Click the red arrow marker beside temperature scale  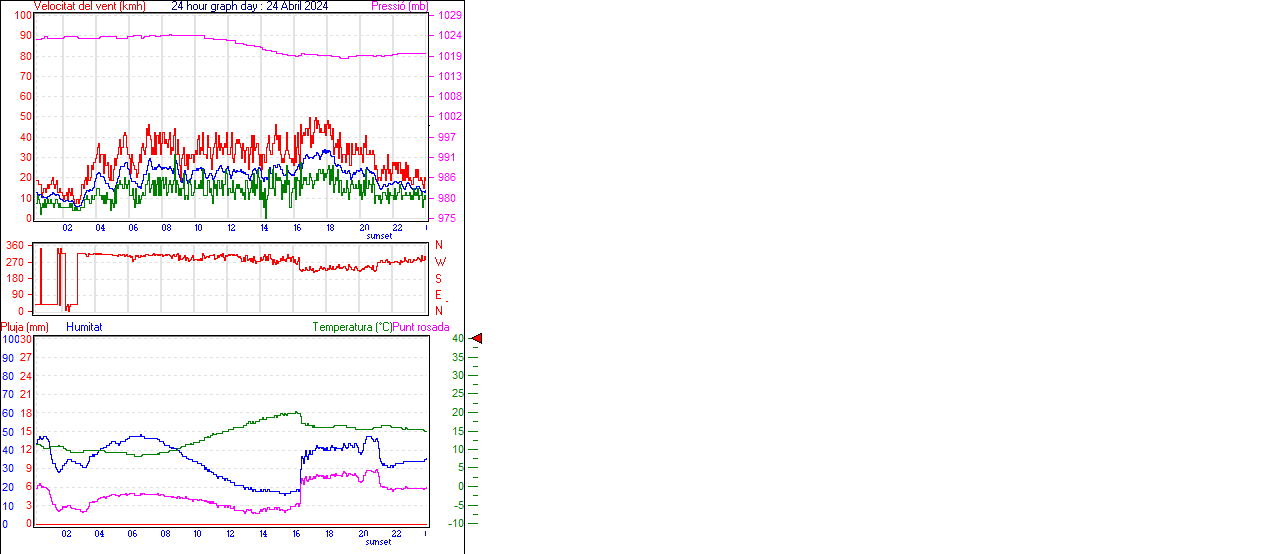(x=477, y=339)
